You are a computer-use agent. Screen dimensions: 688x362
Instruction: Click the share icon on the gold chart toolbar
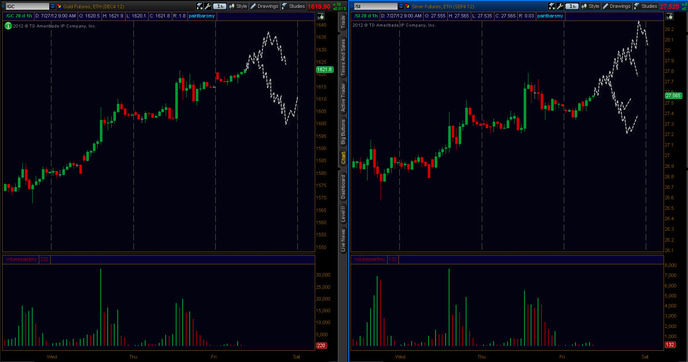tap(200, 6)
